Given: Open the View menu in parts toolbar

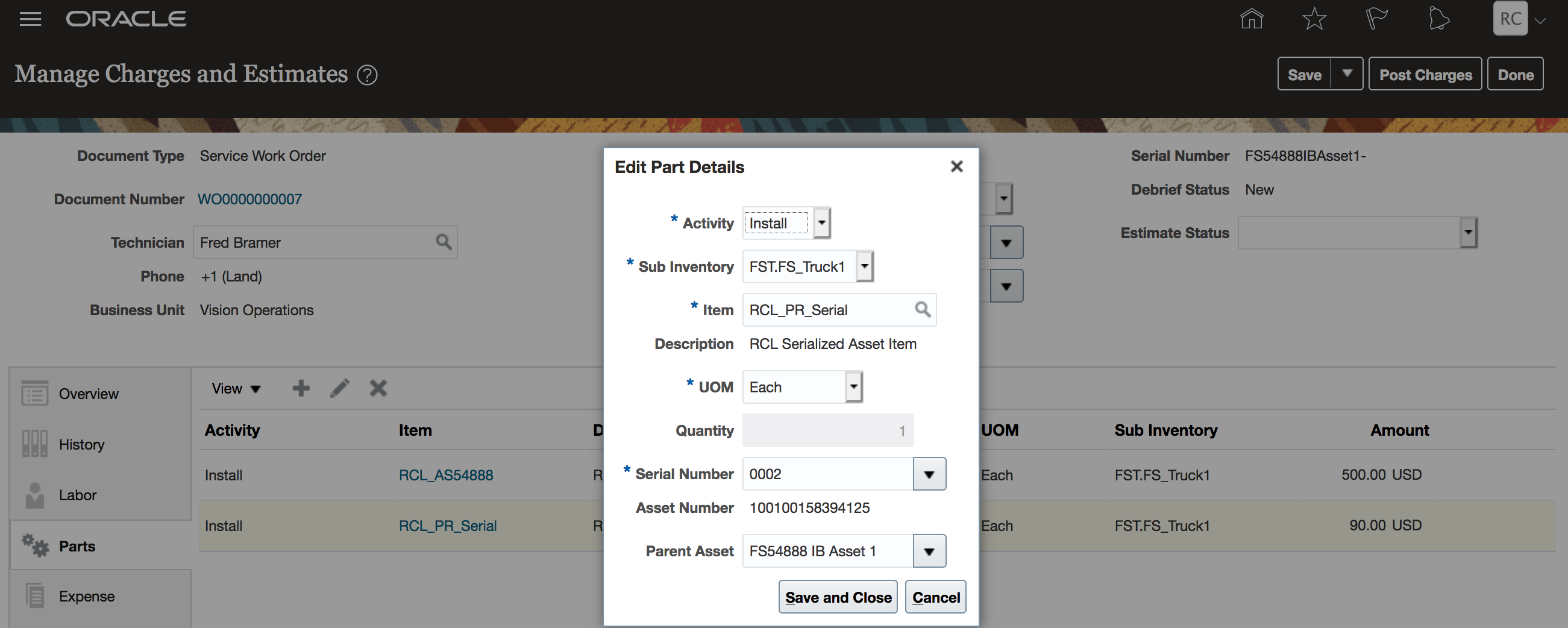Looking at the screenshot, I should coord(236,389).
